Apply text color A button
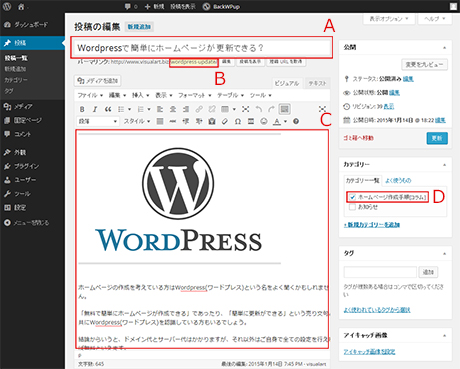This screenshot has height=369, width=460. (x=277, y=121)
